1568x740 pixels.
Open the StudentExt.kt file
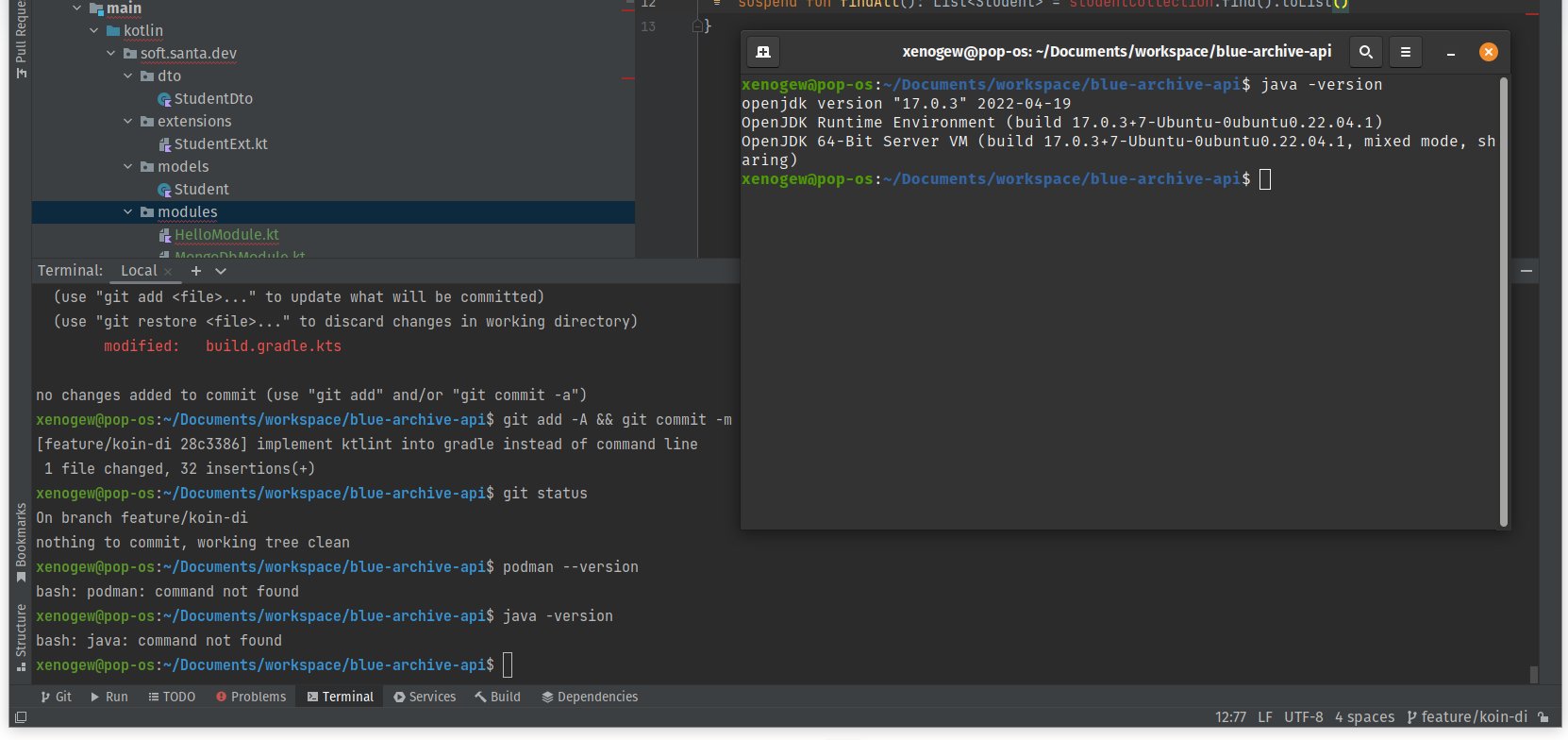[x=221, y=143]
